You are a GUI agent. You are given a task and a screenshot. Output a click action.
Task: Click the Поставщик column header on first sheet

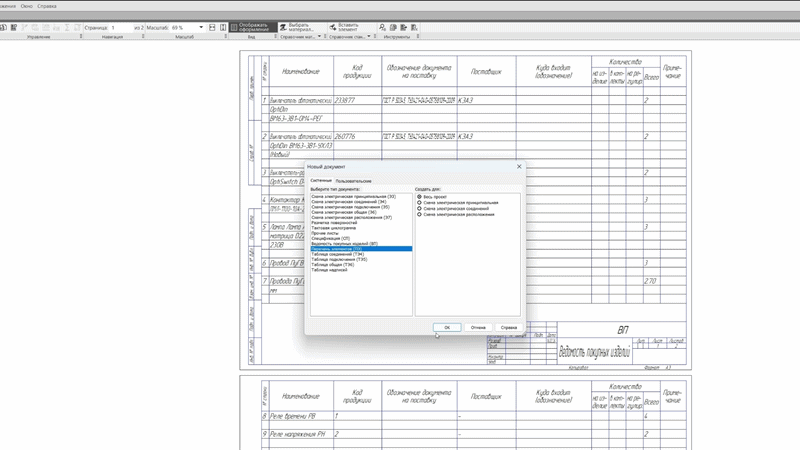coord(486,72)
